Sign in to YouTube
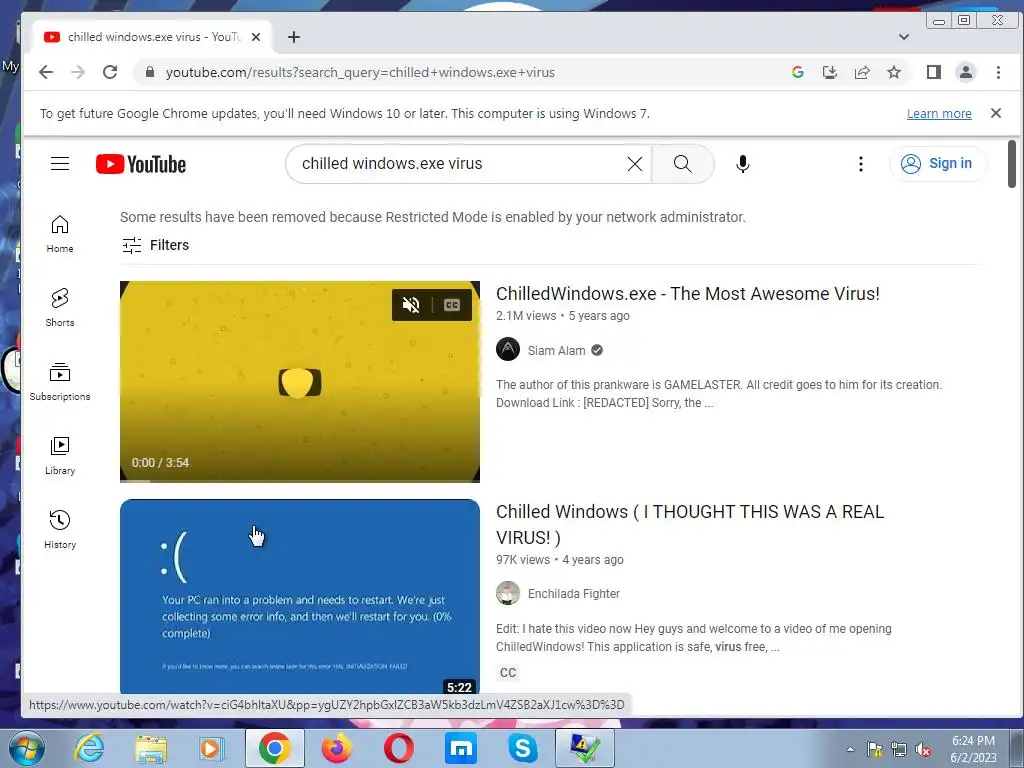The height and width of the screenshot is (768, 1024). coord(937,163)
